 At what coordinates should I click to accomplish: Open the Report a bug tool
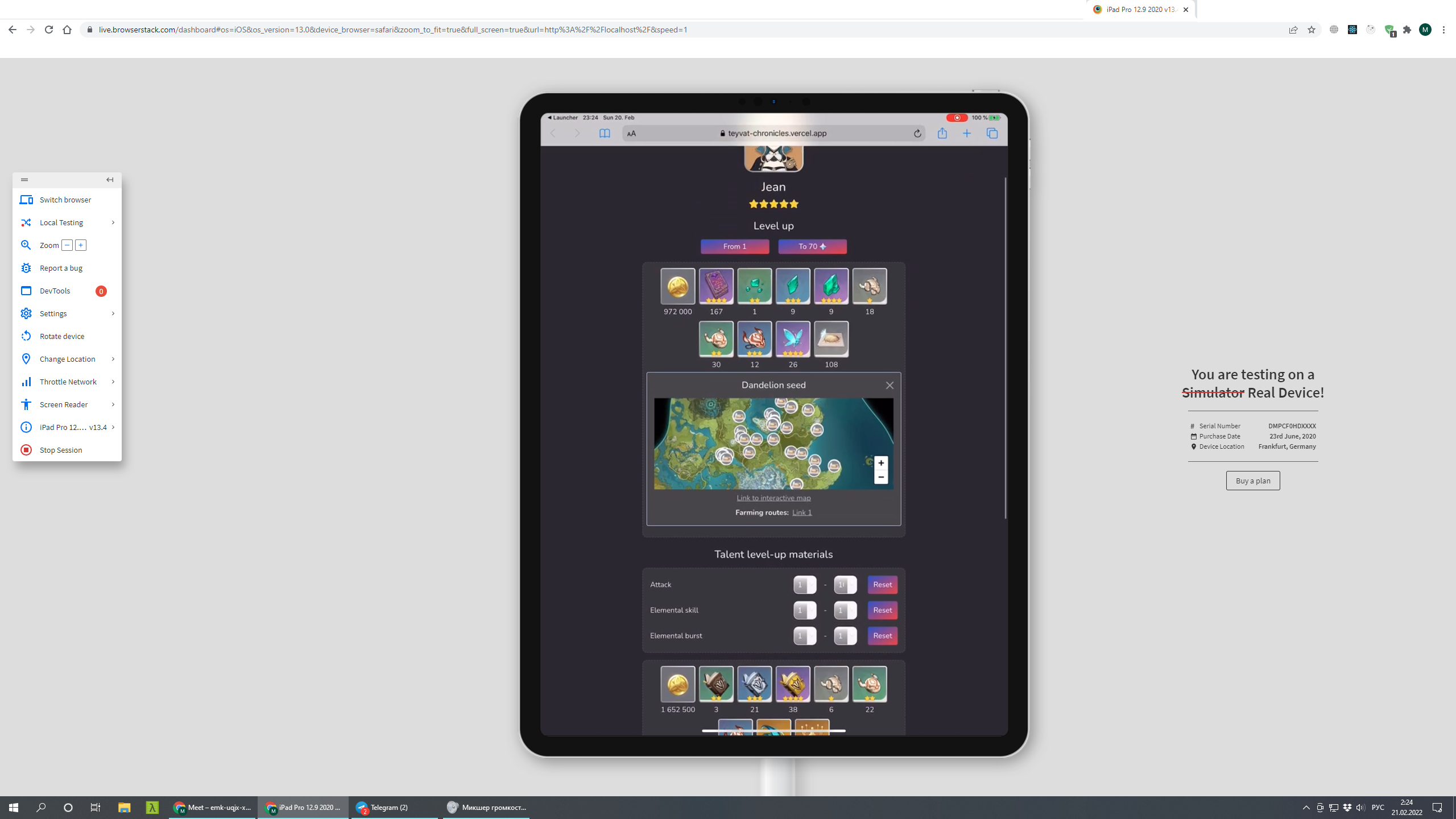(x=26, y=268)
